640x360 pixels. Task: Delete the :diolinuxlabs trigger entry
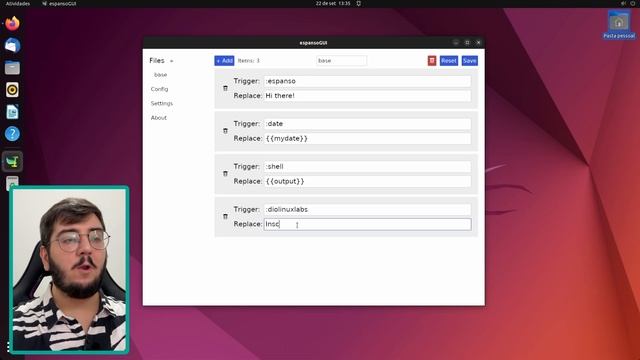[x=225, y=216]
